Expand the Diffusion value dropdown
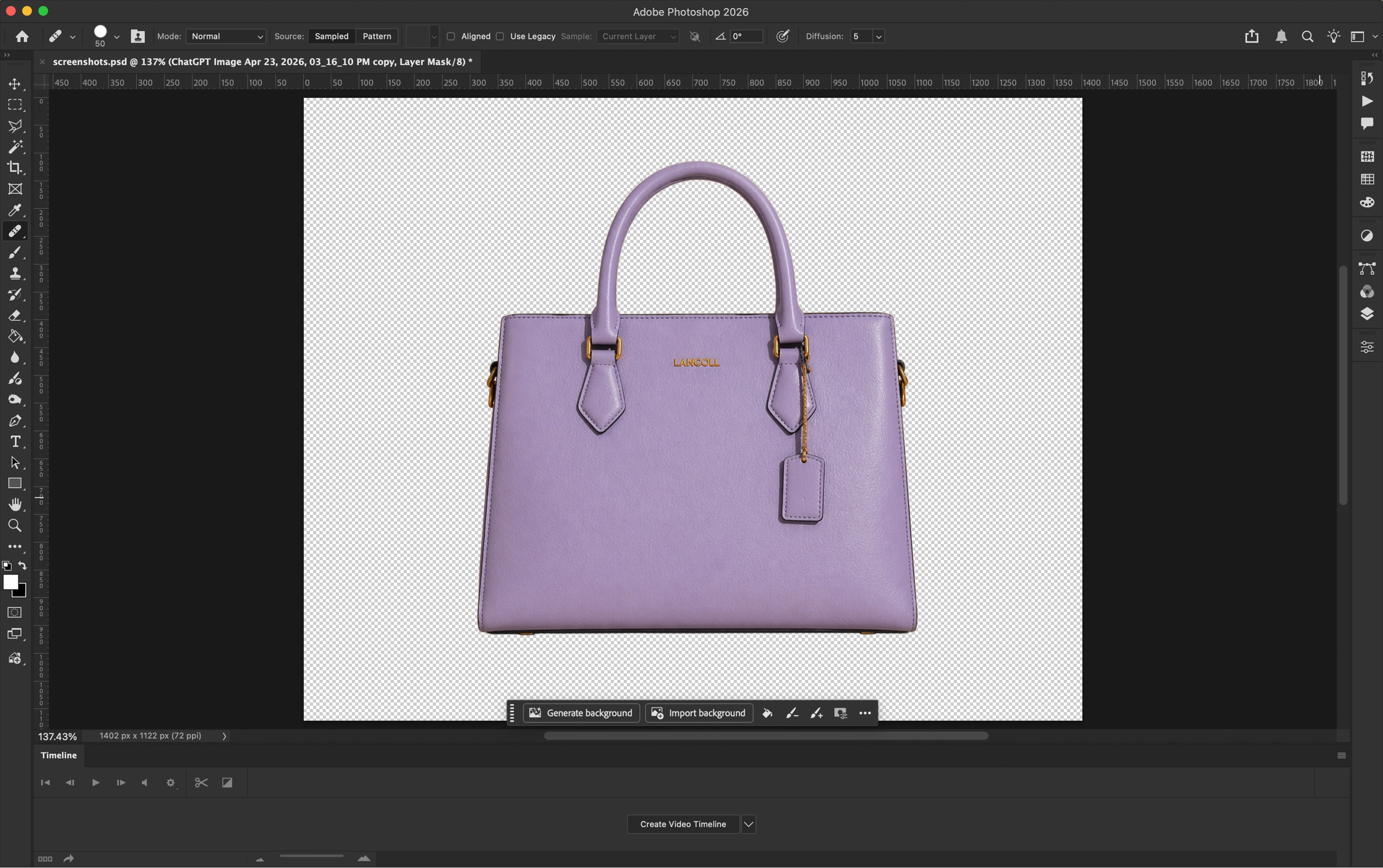Screen dimensions: 1383x868 coord(878,36)
